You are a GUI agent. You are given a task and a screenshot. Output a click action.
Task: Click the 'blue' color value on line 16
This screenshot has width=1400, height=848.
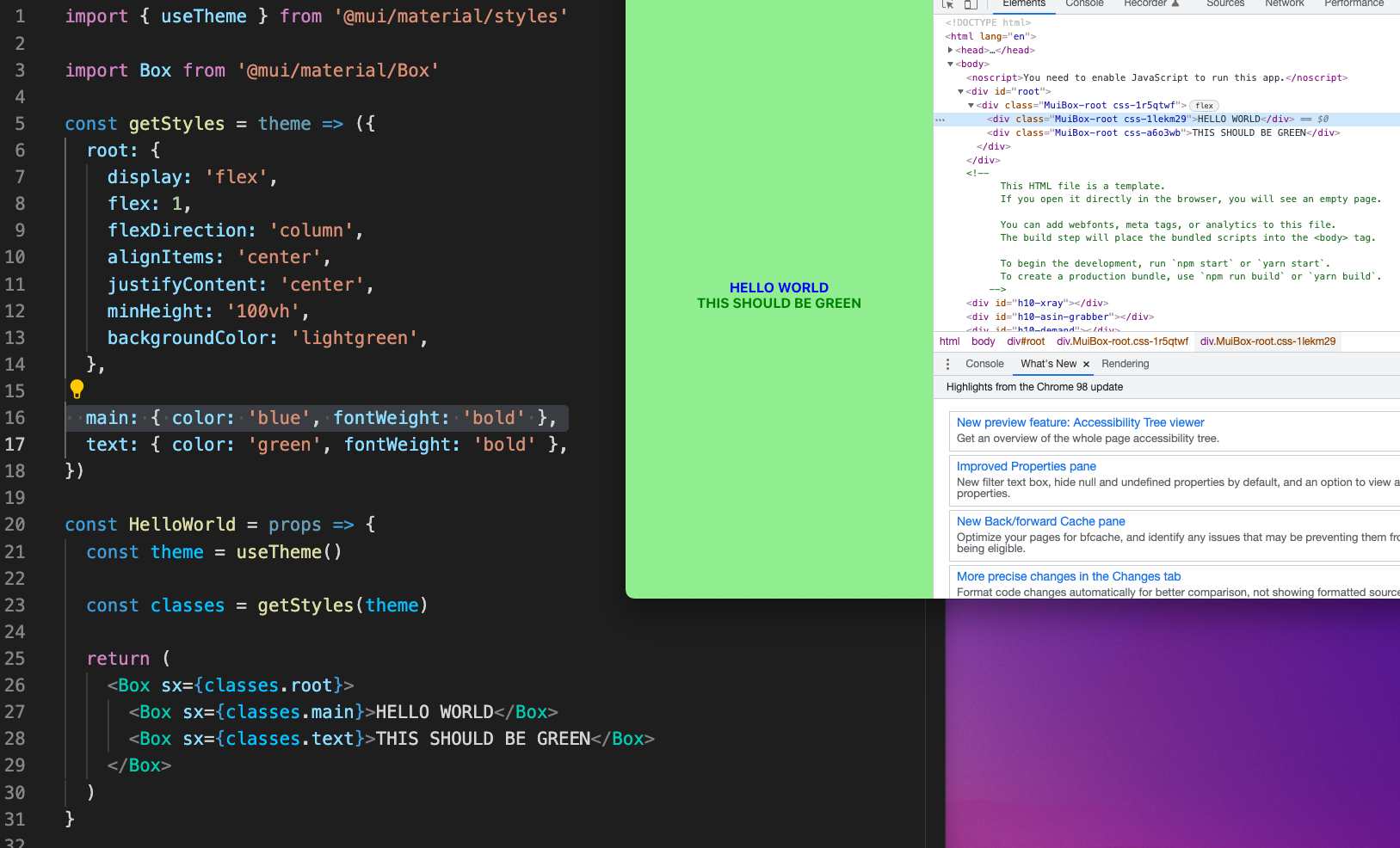[279, 418]
